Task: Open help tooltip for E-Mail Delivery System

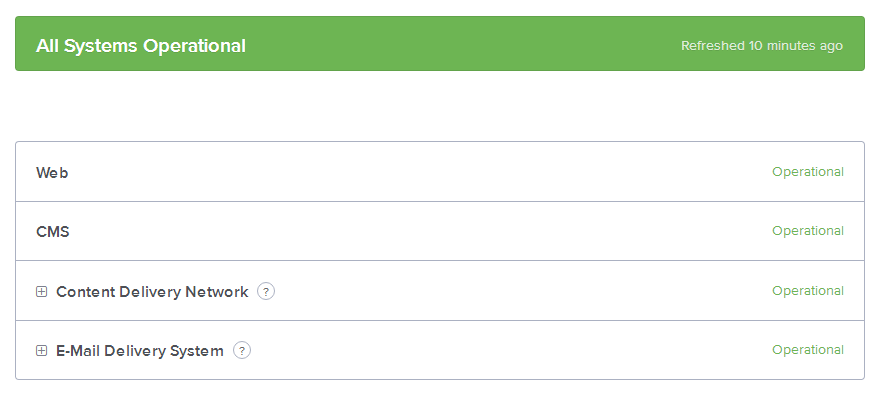Action: [242, 351]
